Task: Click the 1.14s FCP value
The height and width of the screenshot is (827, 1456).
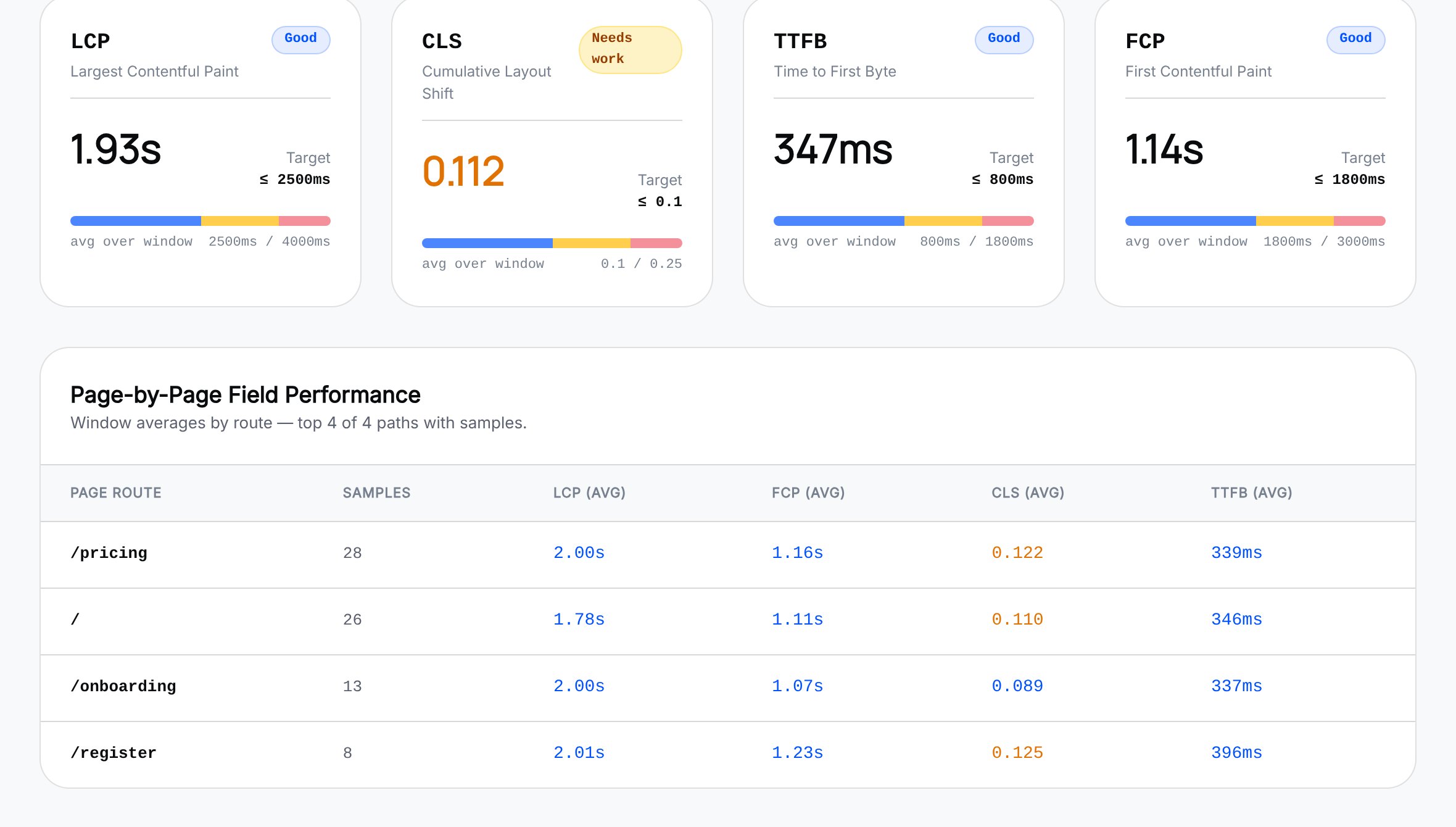Action: click(x=1164, y=149)
